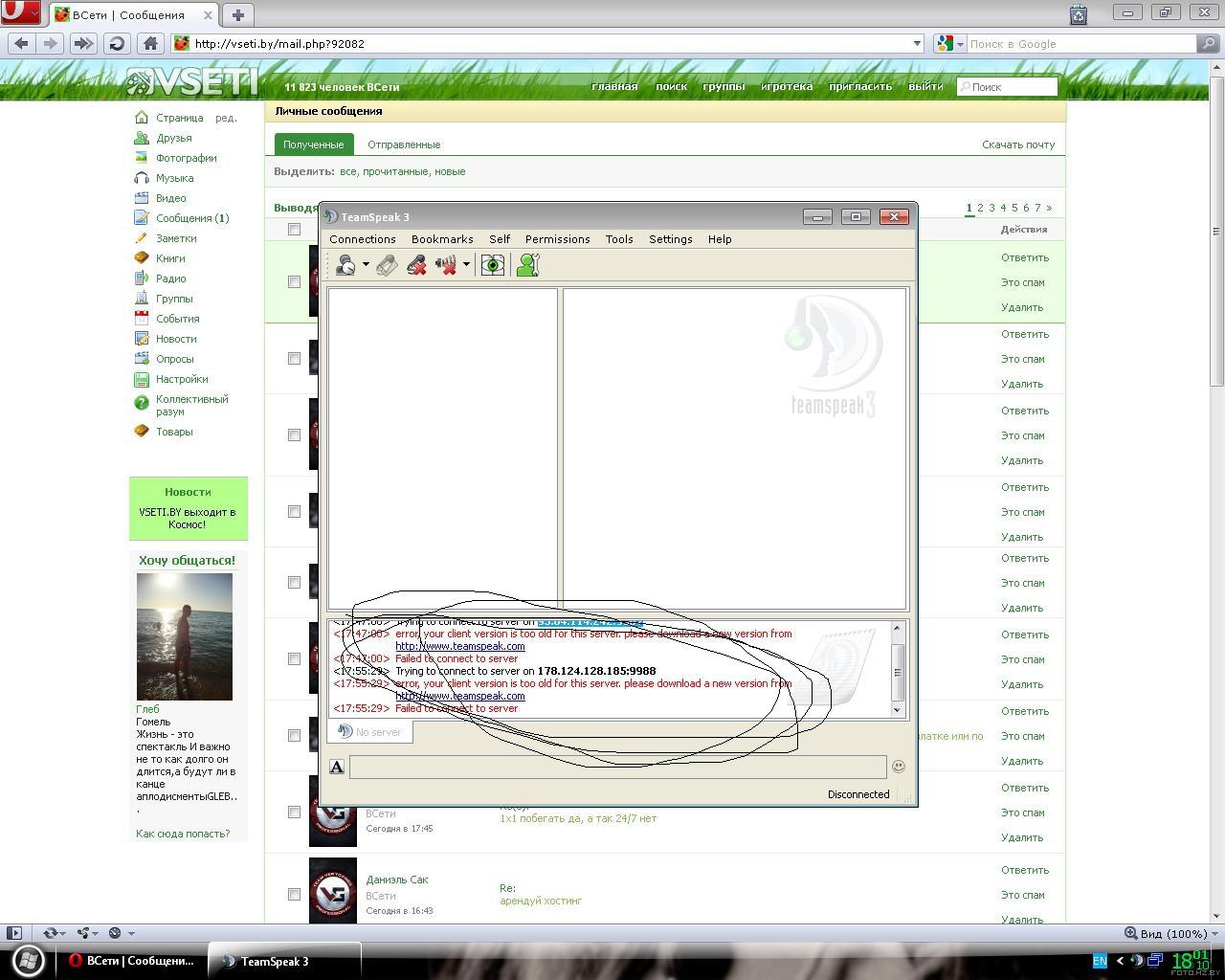Click network icon in system tray
This screenshot has height=980, width=1225.
click(x=1155, y=961)
